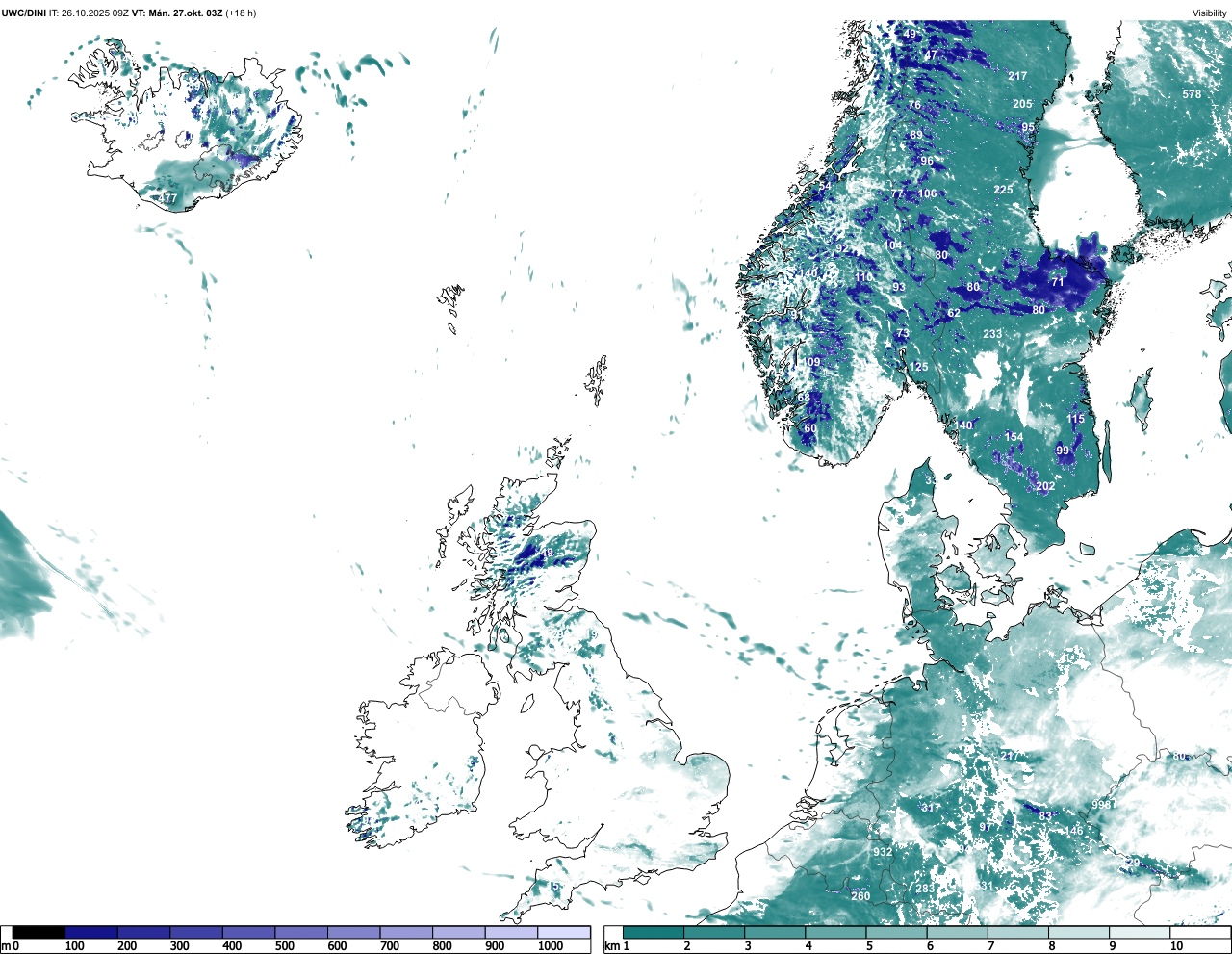Viewport: 1232px width, 954px height.
Task: Click the '1000' tick label in the metre legend
Action: 551,946
